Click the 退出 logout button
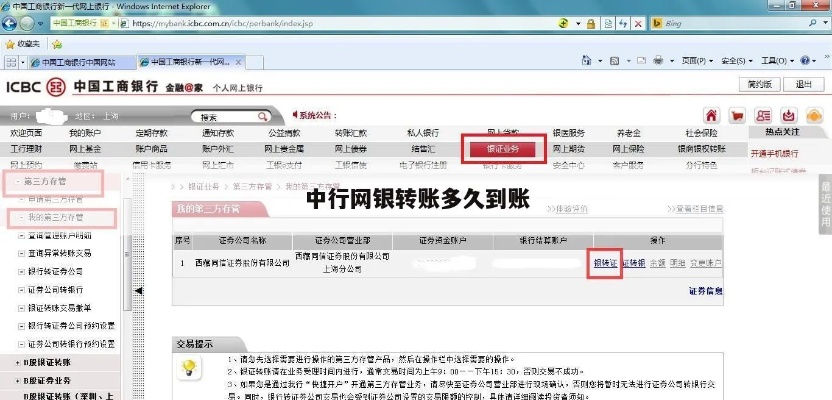The height and width of the screenshot is (400, 832). click(x=804, y=84)
